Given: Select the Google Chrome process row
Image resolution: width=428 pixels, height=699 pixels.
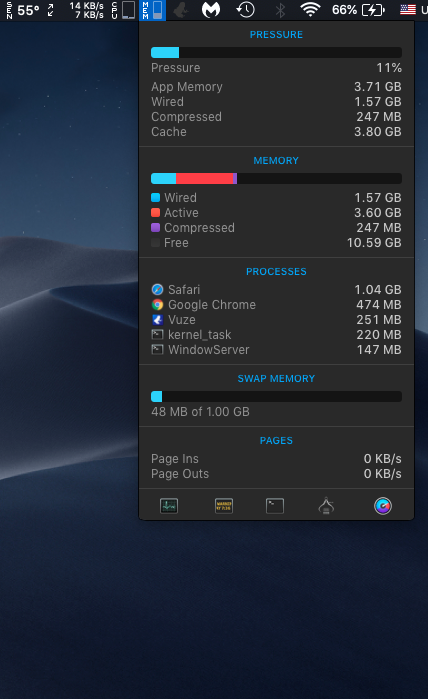Looking at the screenshot, I should (276, 305).
